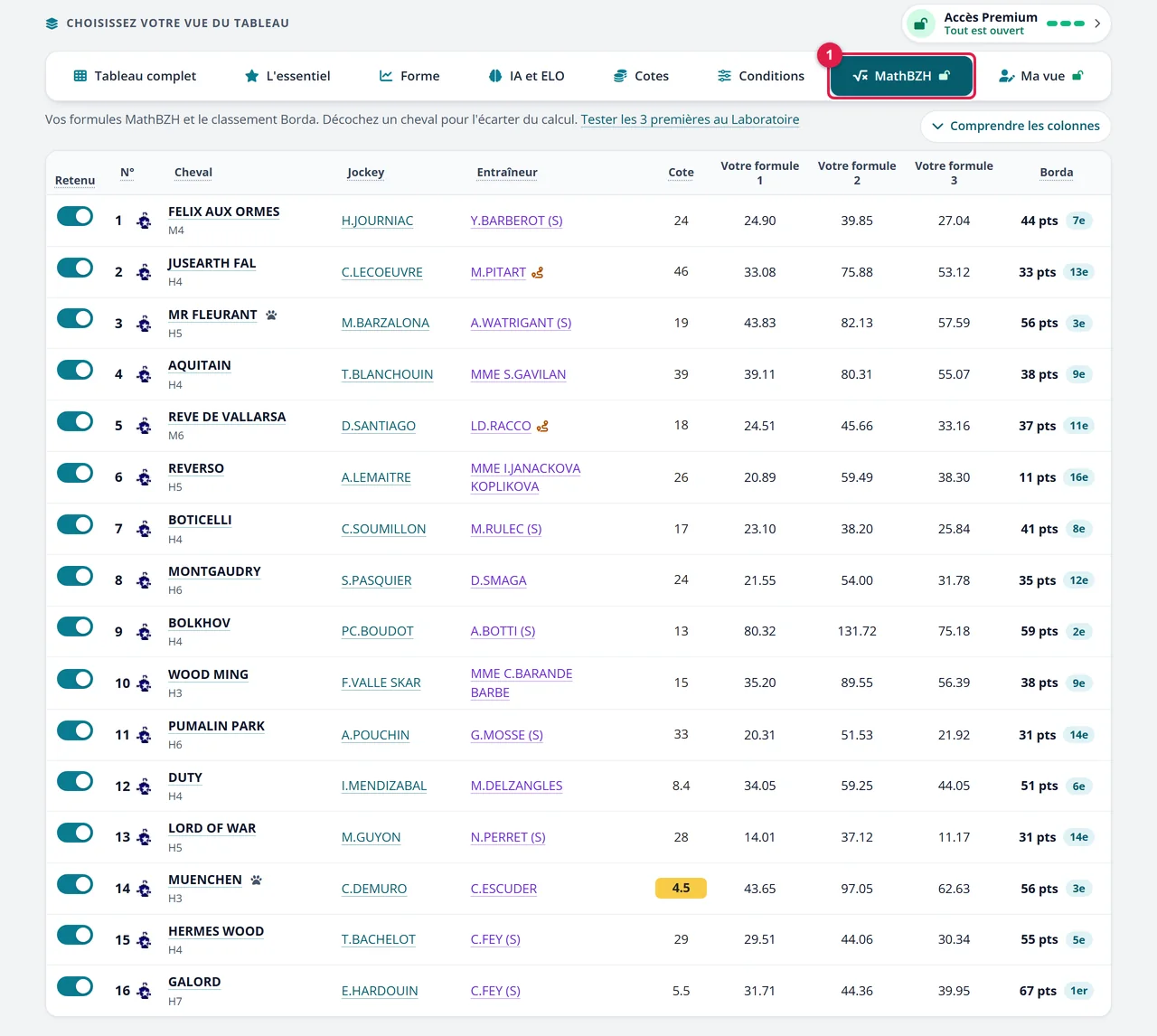1157x1036 pixels.
Task: Click the highlighted 4.5 odds for MUENCHEN
Action: [681, 889]
